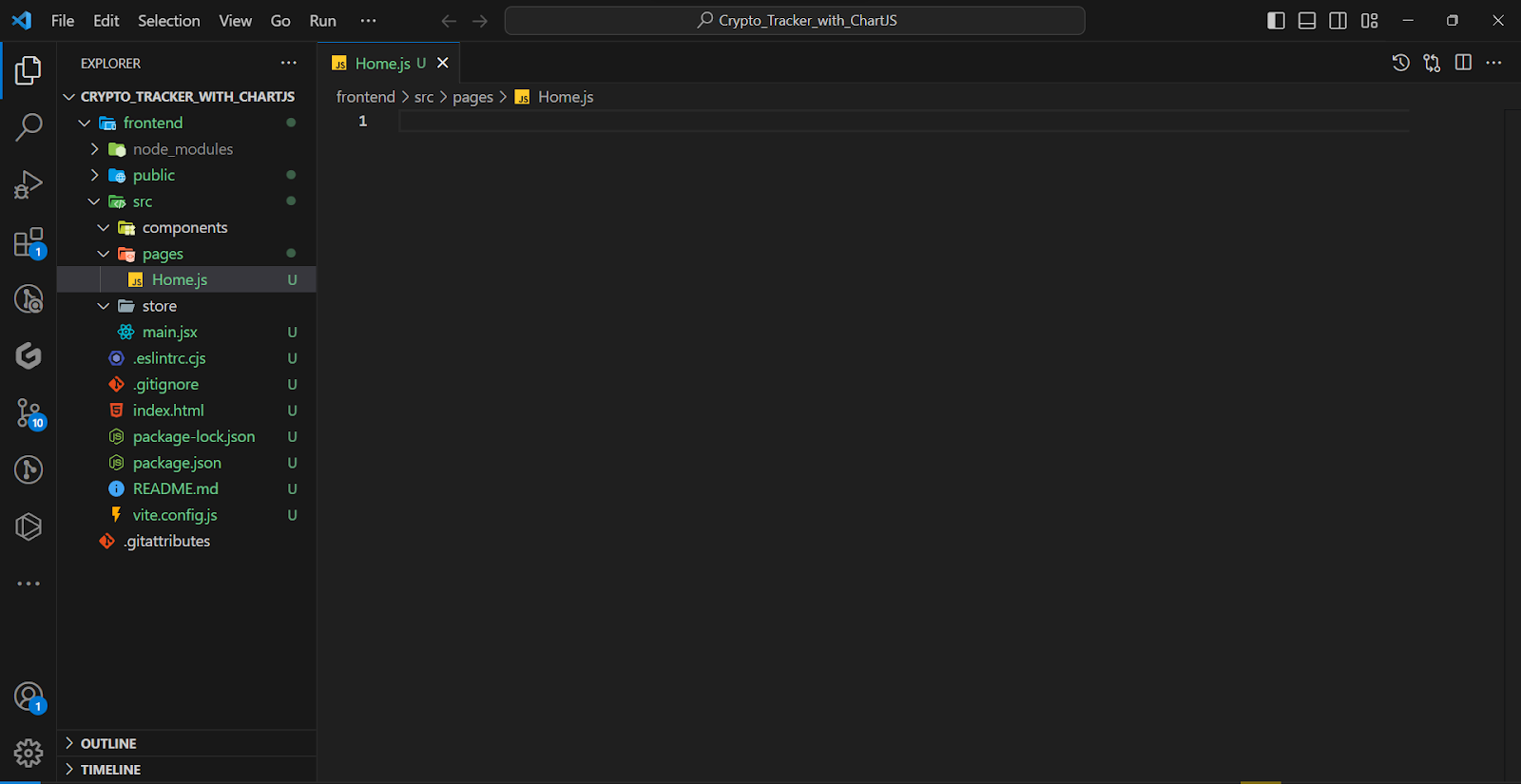Open the Extensions view

pyautogui.click(x=29, y=242)
